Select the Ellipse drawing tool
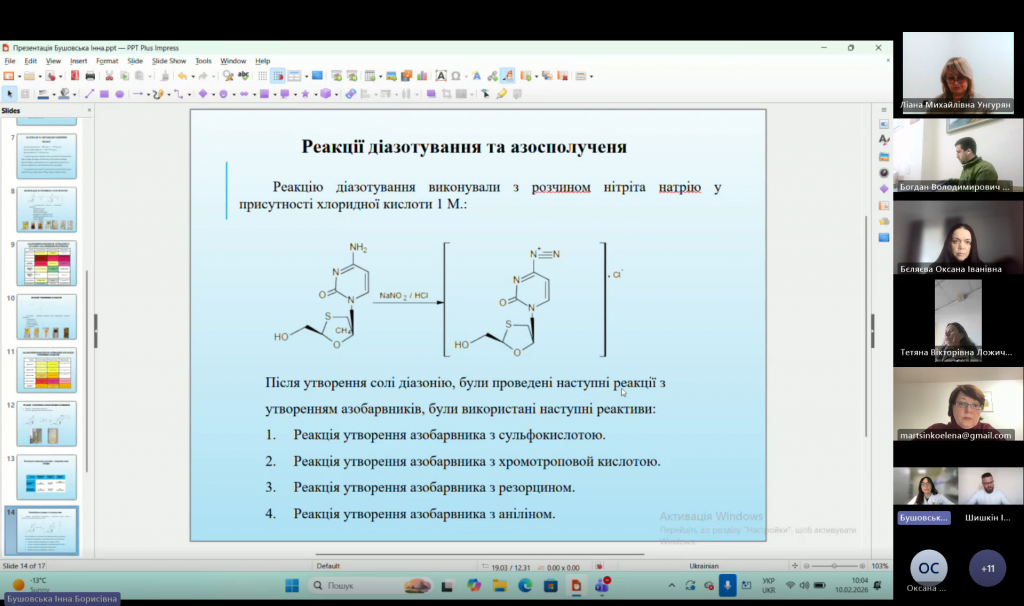 (x=119, y=94)
